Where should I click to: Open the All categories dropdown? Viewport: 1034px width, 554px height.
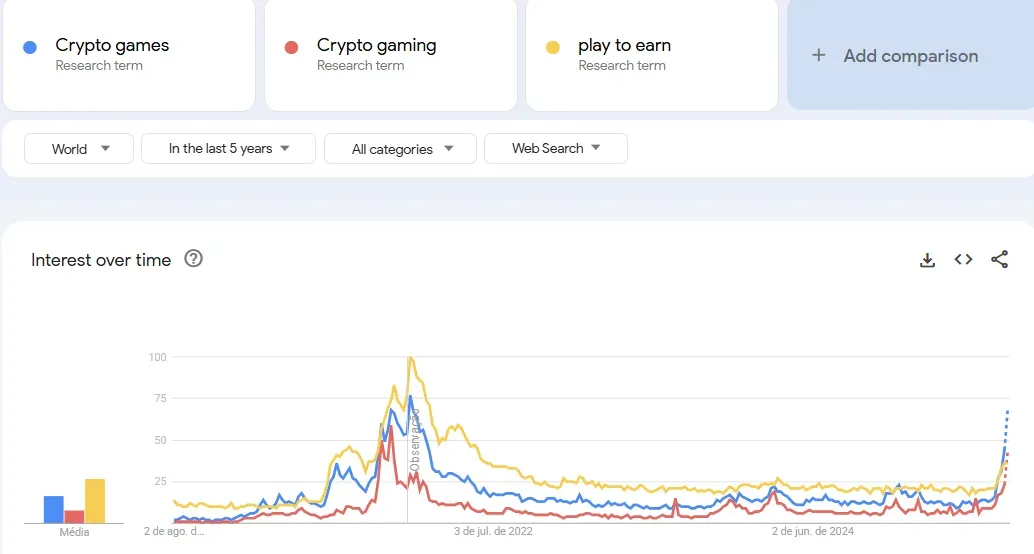click(x=400, y=148)
